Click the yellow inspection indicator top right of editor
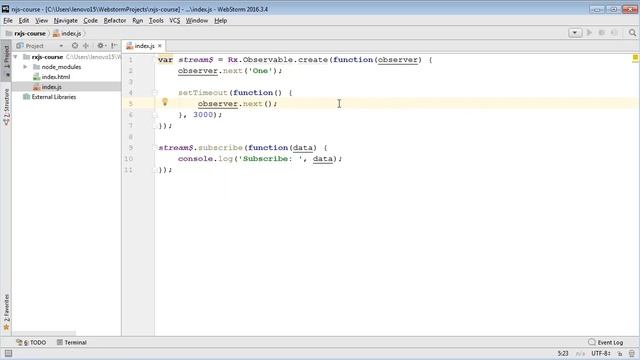Viewport: 640px width, 360px height. (635, 58)
